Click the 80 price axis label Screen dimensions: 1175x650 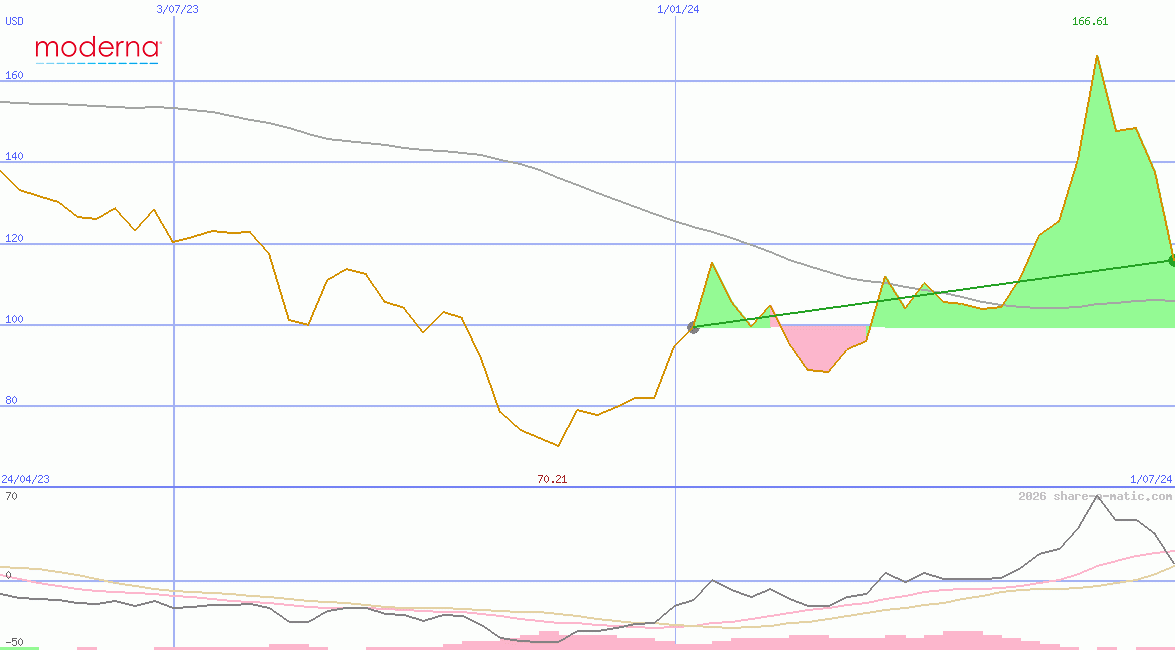[x=11, y=400]
